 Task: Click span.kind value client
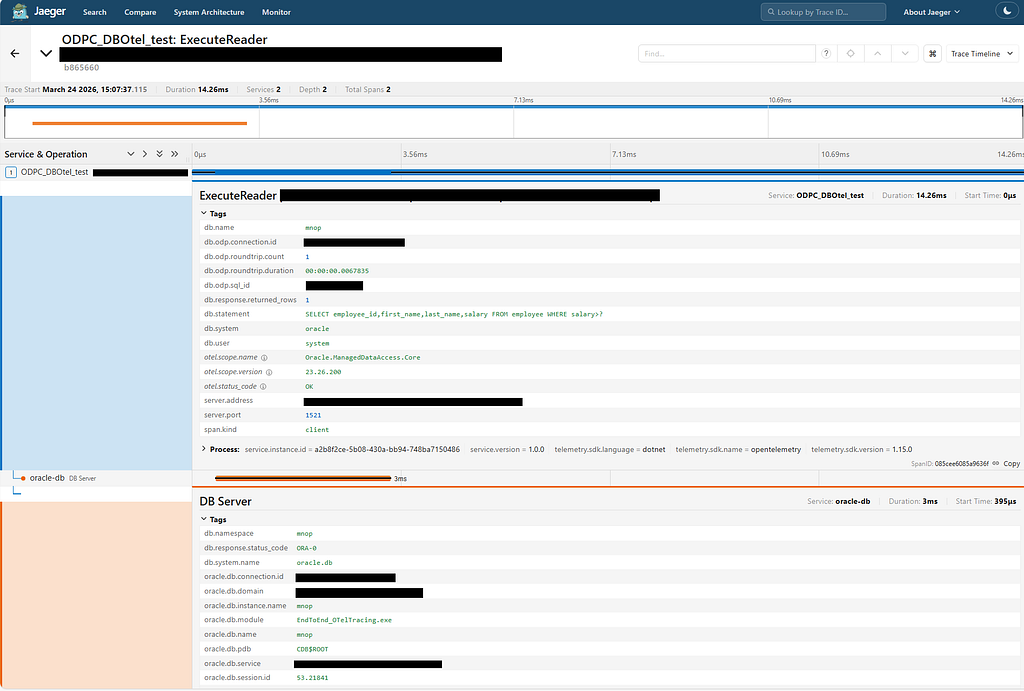pyautogui.click(x=317, y=430)
